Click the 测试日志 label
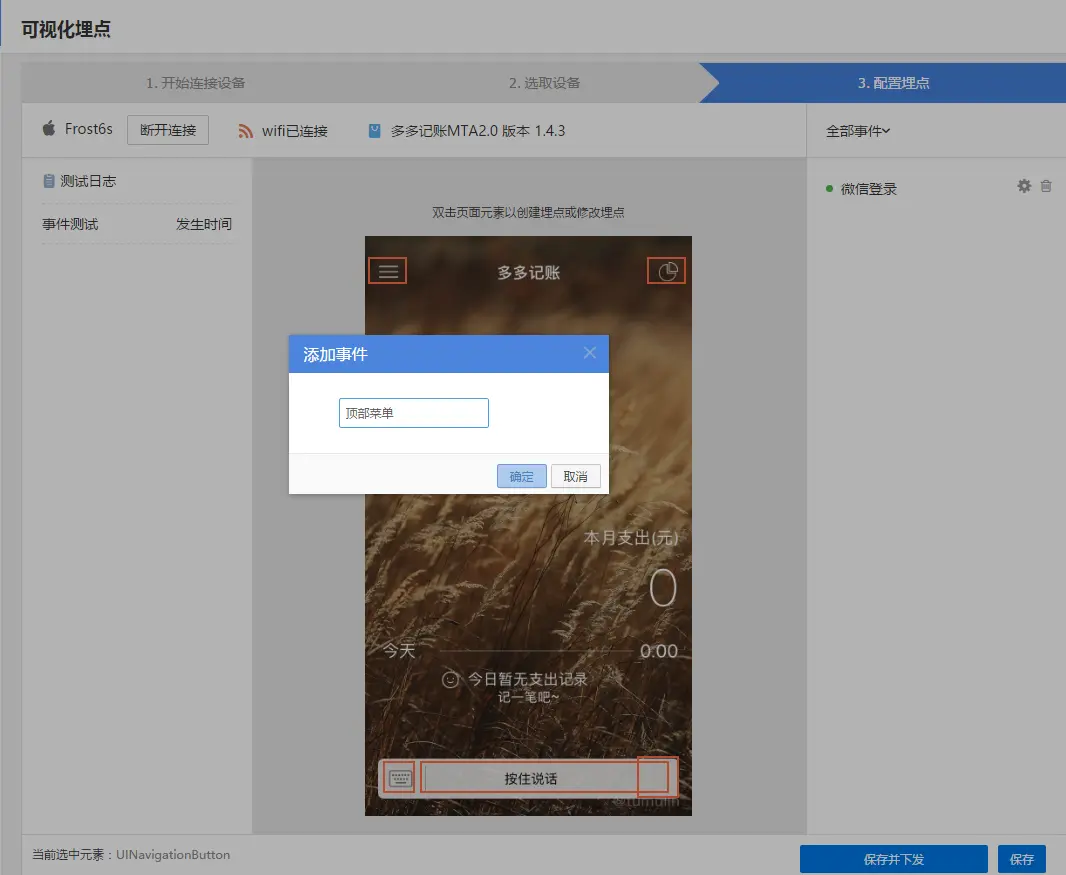 pos(88,181)
